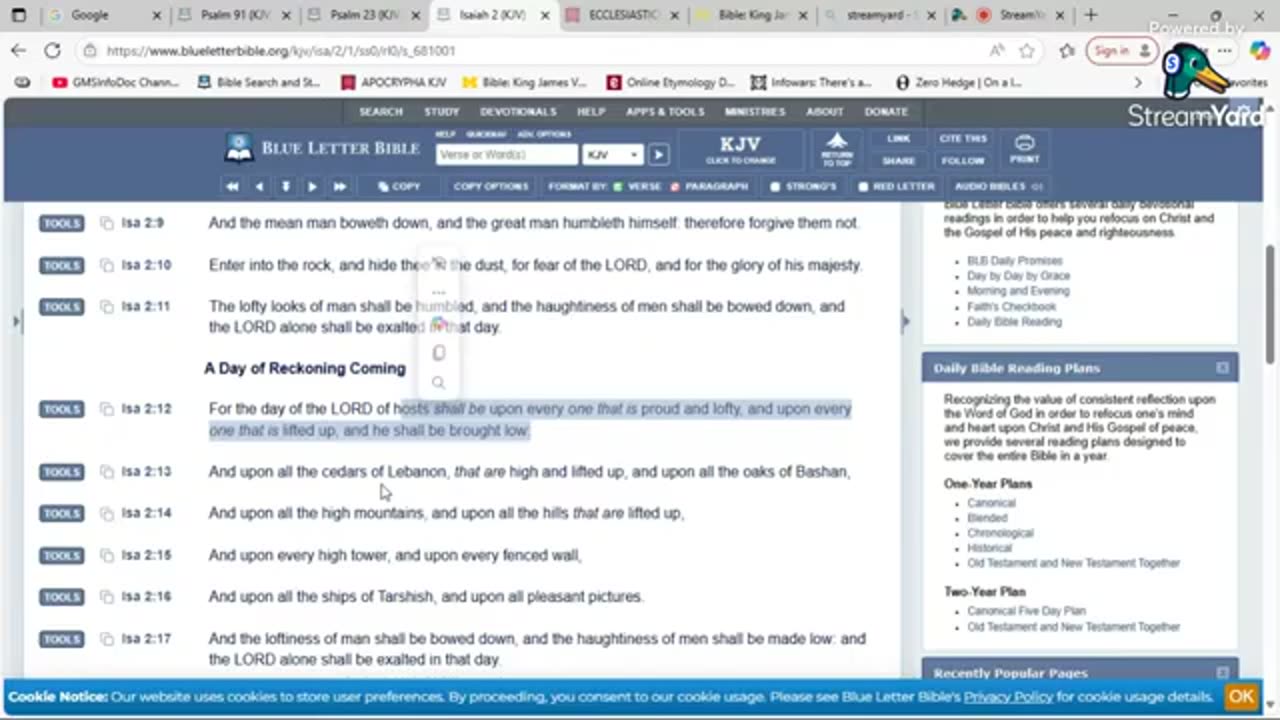Toggle the Strong's checkbox
The image size is (1280, 720).
coord(774,187)
